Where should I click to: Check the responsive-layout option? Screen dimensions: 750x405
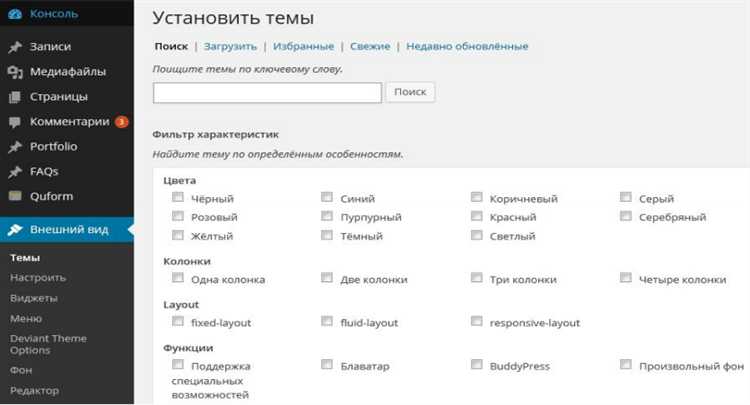(x=476, y=322)
